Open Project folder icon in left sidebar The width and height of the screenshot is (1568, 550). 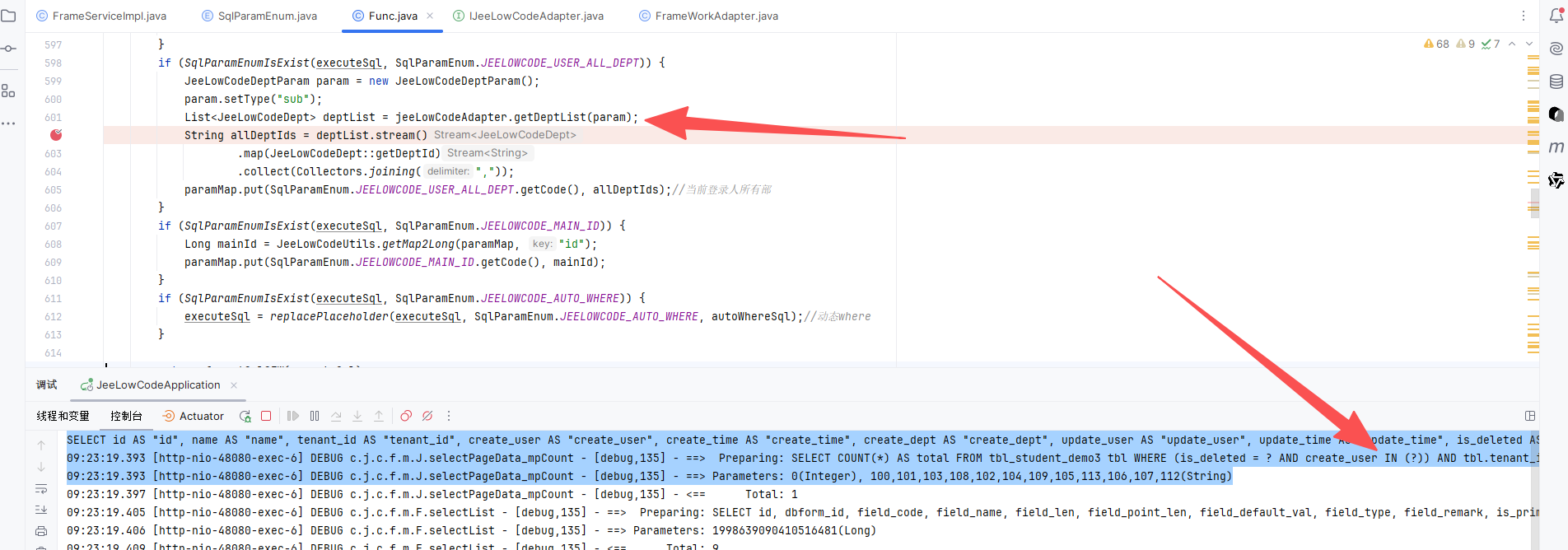click(9, 16)
